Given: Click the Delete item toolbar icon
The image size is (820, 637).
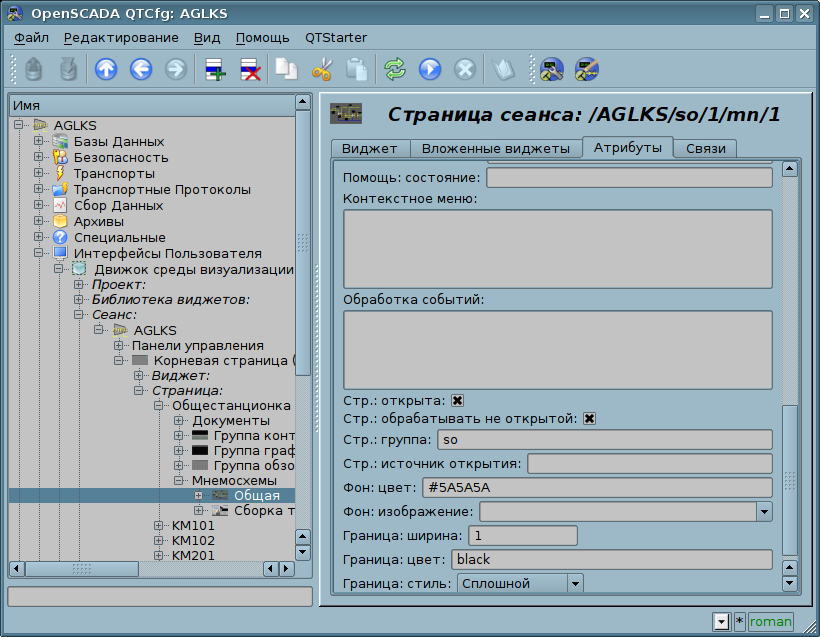Looking at the screenshot, I should 249,69.
